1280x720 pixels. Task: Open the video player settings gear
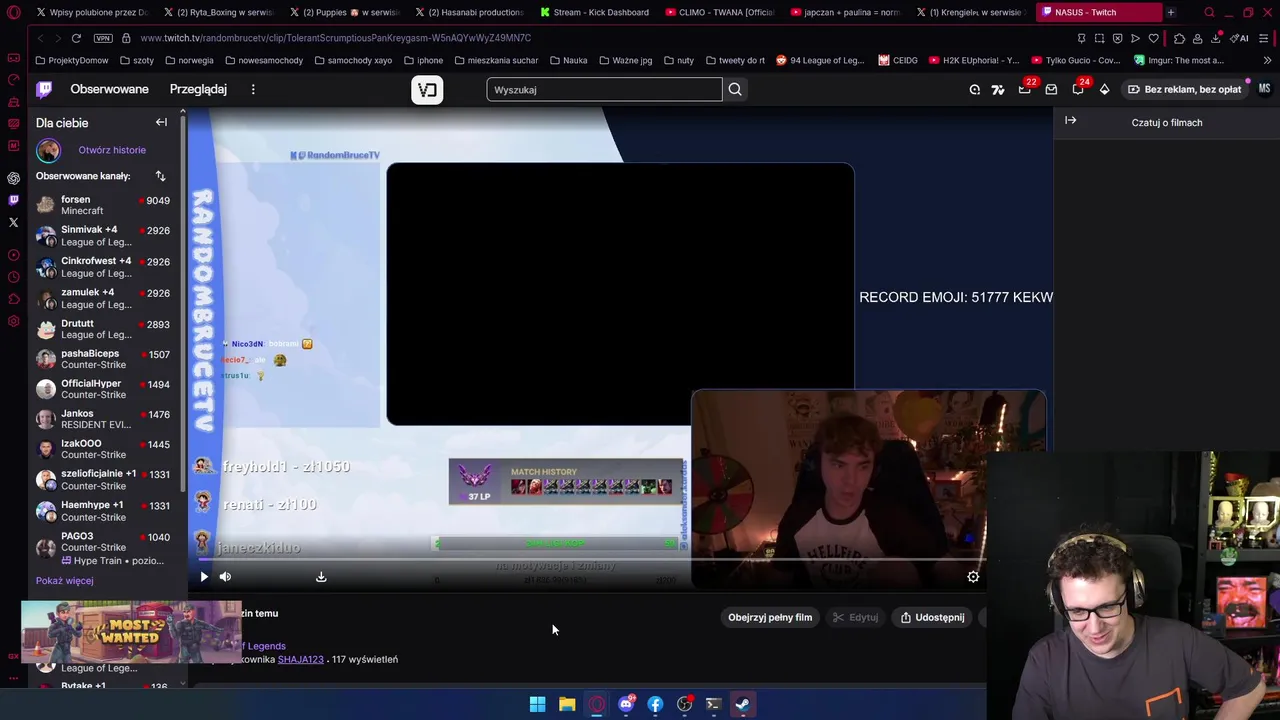(x=973, y=577)
